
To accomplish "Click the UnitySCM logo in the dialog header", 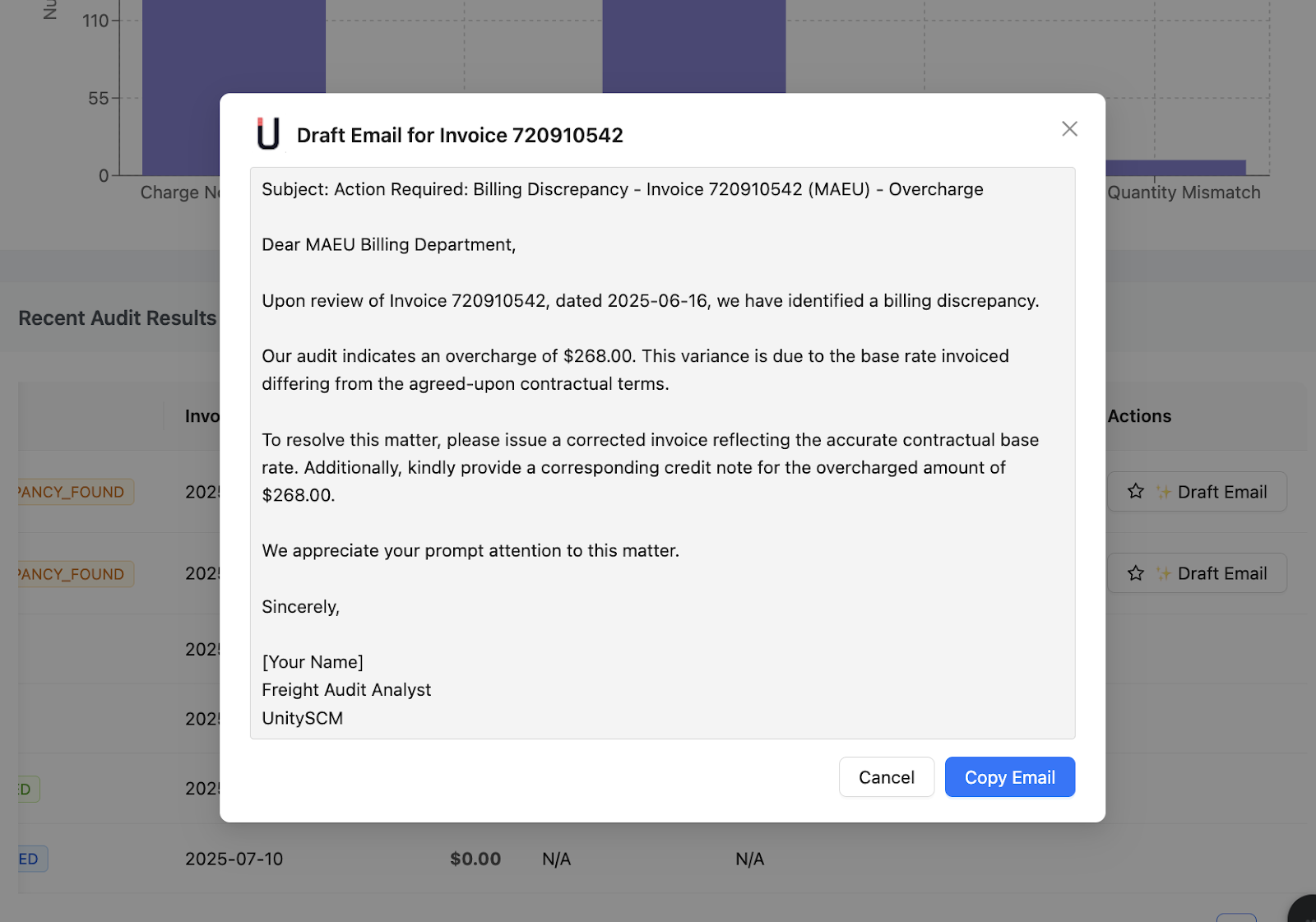I will pos(268,134).
